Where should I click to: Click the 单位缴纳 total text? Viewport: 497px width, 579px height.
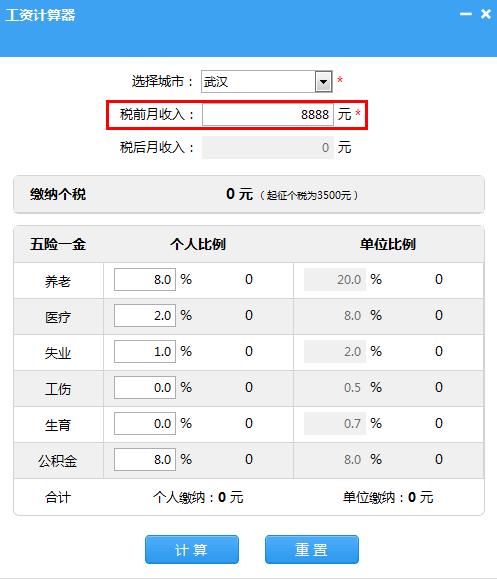pyautogui.click(x=388, y=497)
